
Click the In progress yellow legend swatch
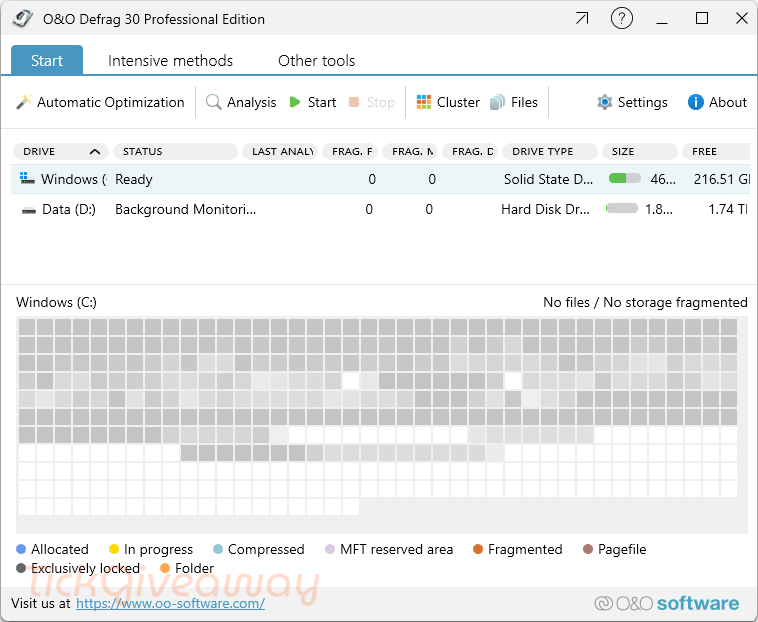[114, 549]
